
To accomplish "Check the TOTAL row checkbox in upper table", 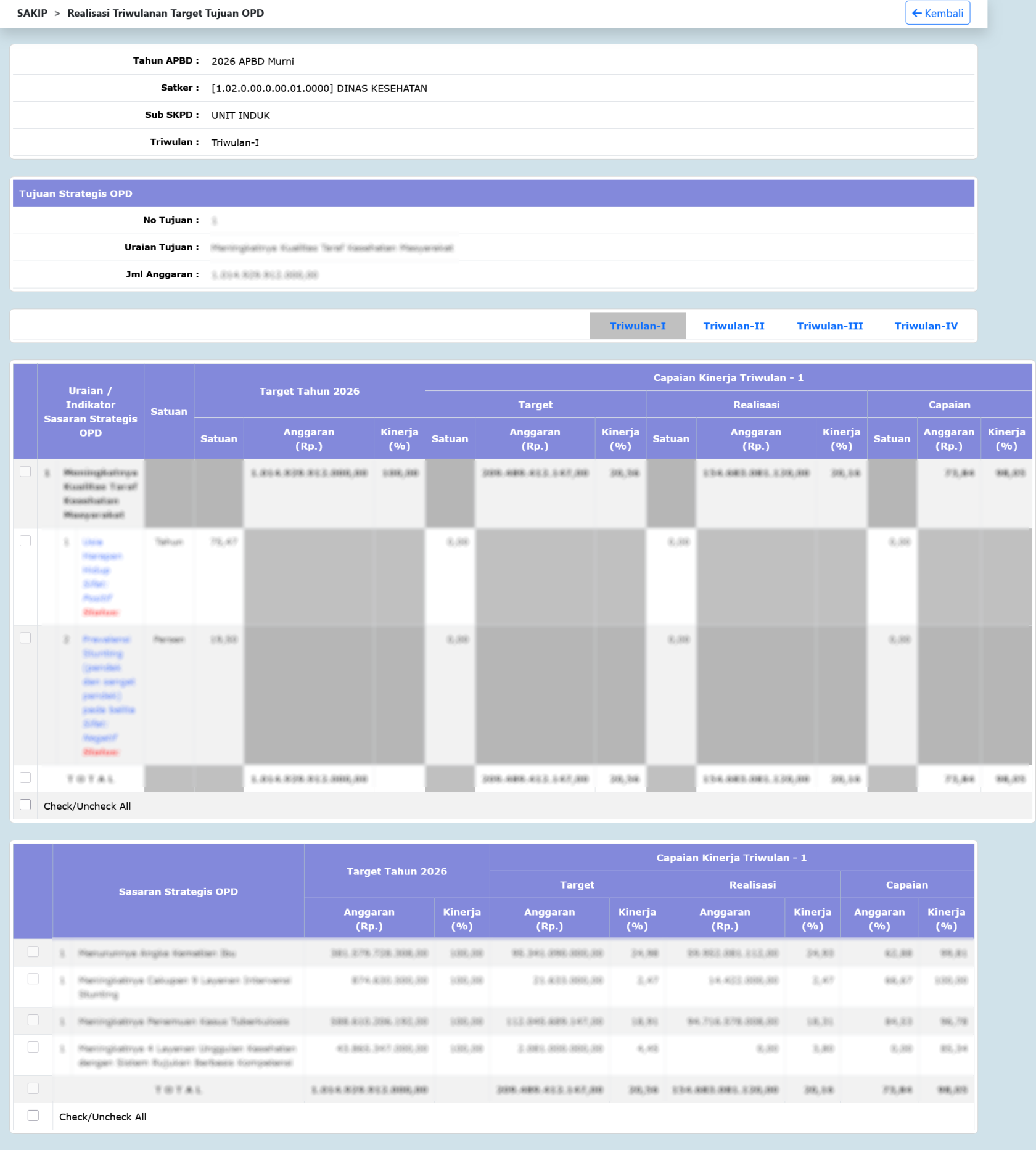I will tap(25, 778).
